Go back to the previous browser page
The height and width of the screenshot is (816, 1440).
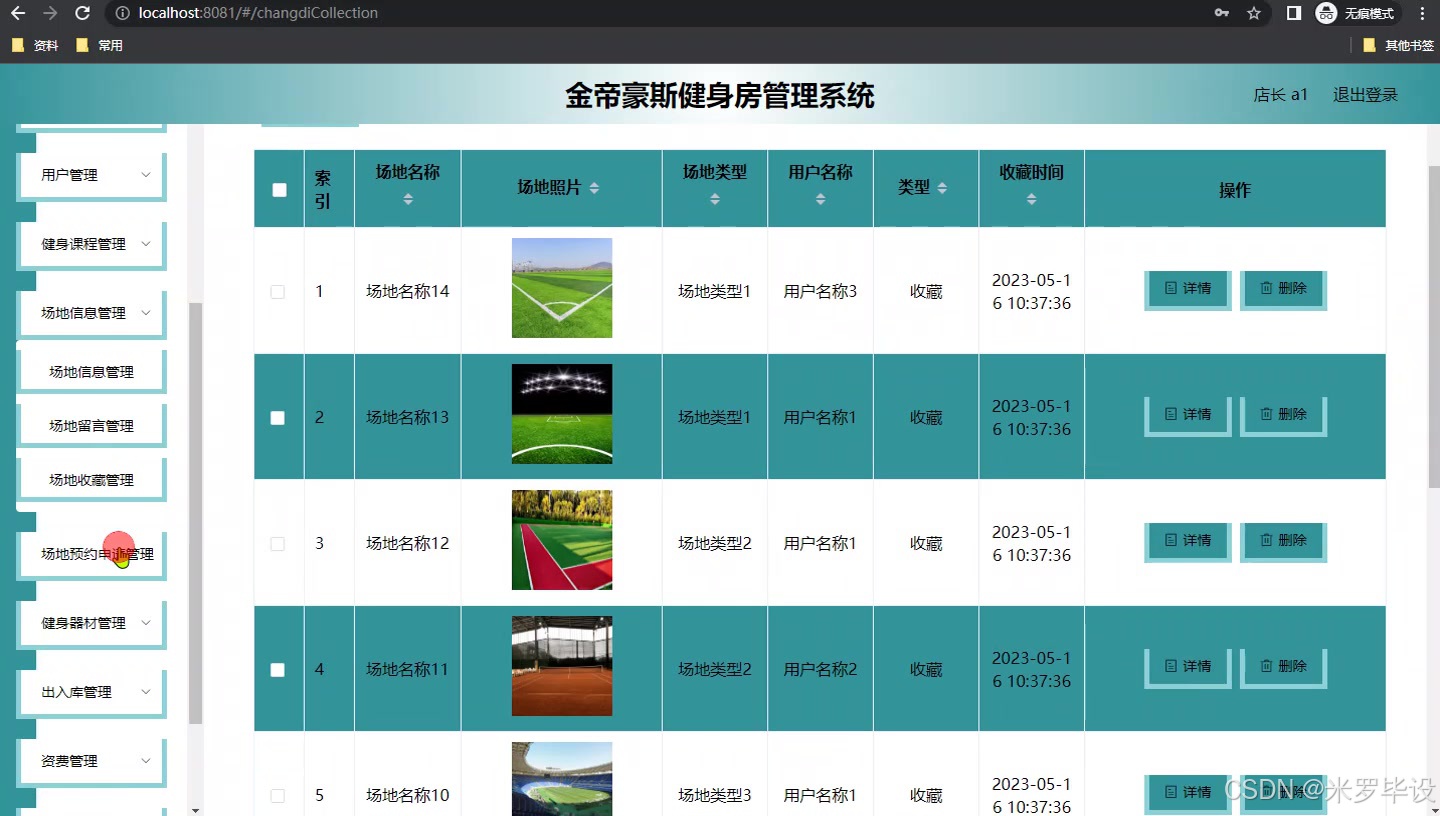tap(17, 13)
